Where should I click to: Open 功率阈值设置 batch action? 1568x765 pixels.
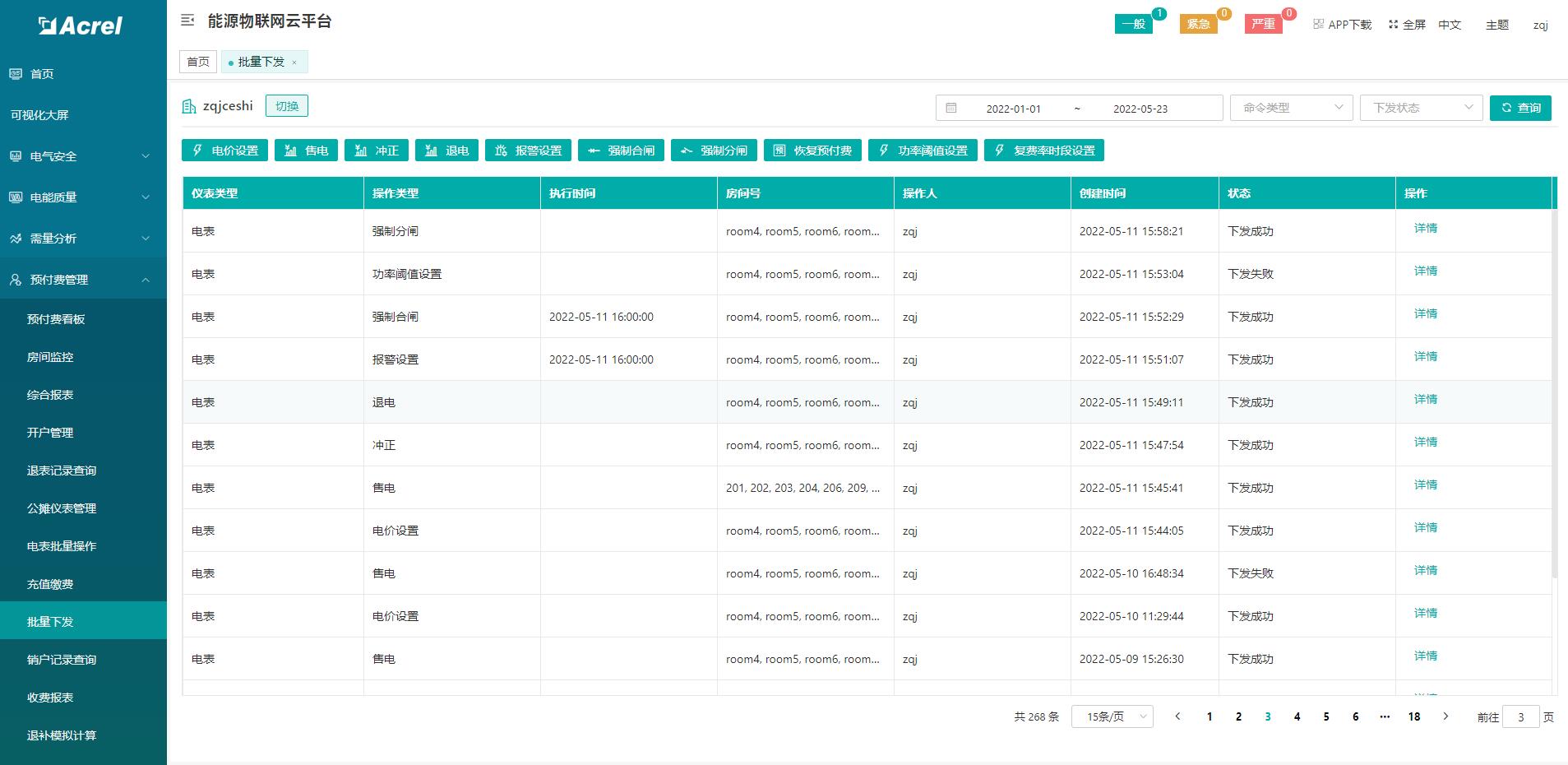click(x=923, y=151)
